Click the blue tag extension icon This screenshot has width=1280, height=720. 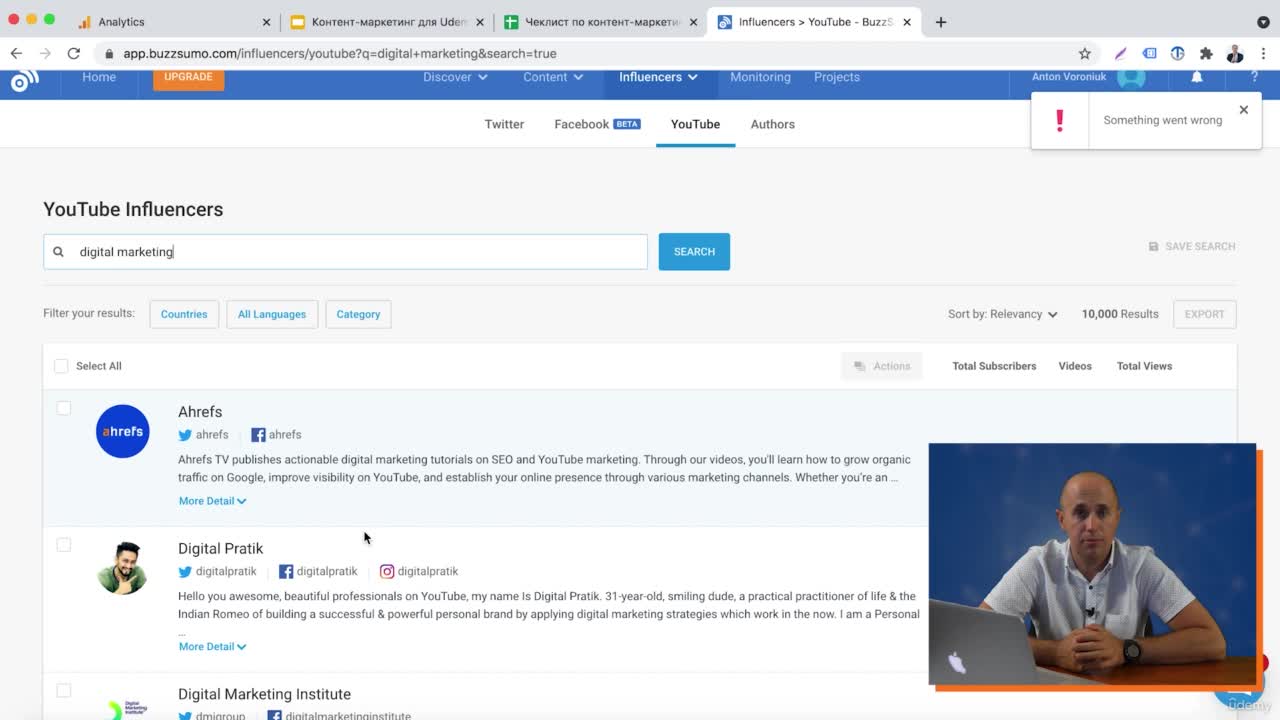(x=1149, y=53)
